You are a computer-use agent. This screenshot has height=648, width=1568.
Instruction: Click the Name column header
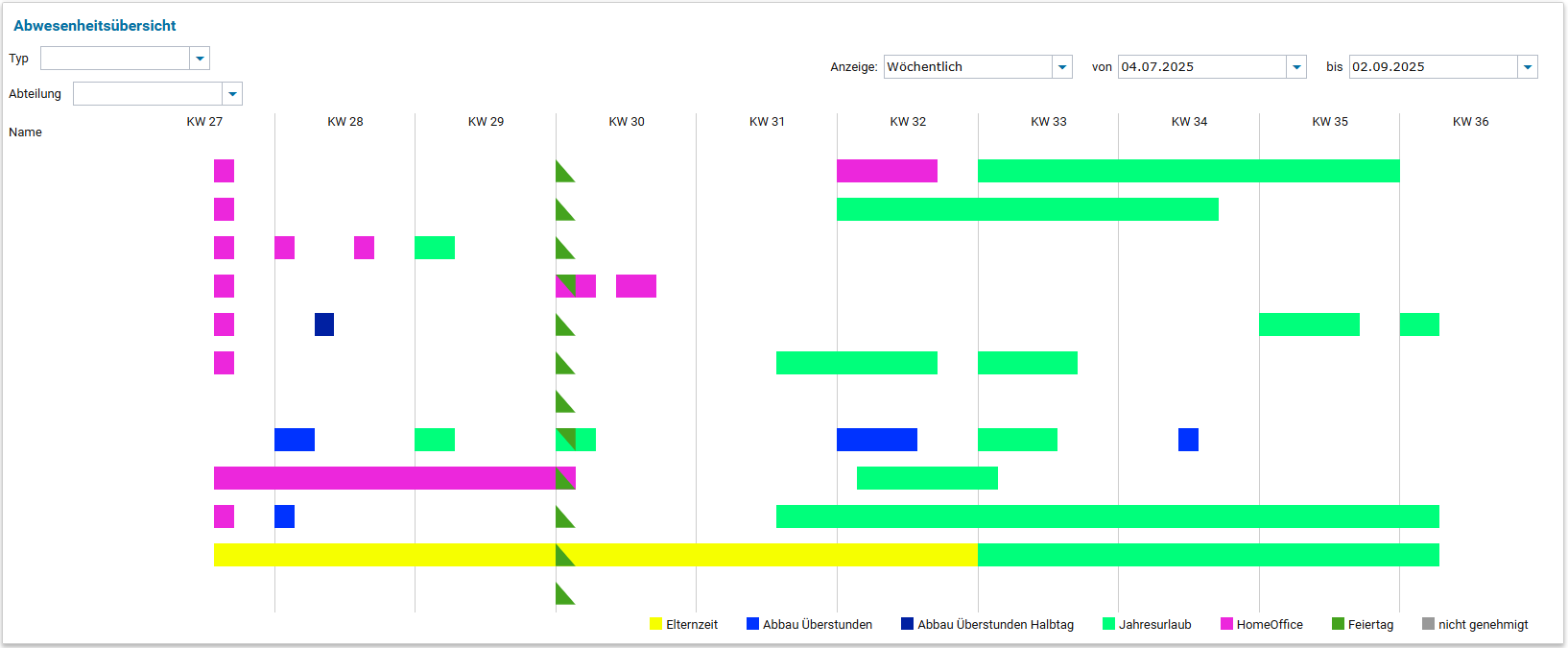point(26,132)
